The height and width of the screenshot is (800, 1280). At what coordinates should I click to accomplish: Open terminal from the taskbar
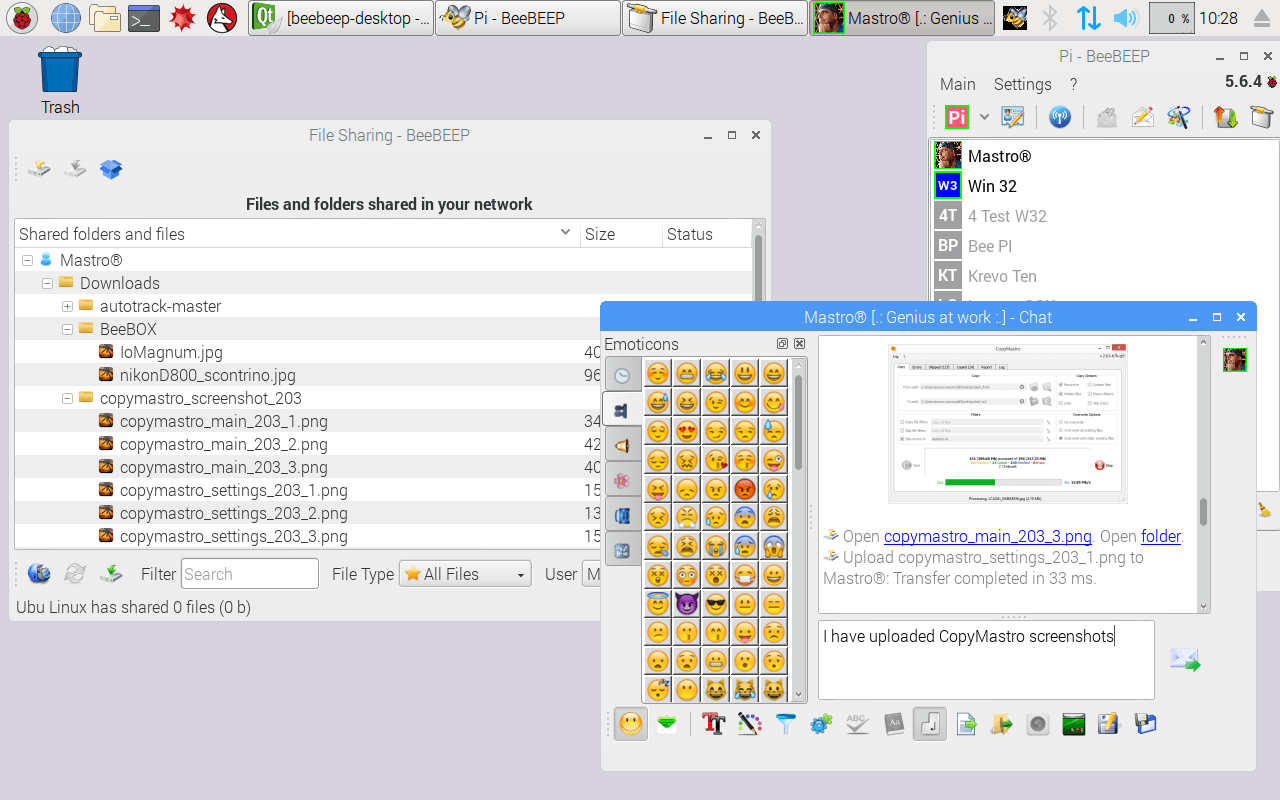[x=145, y=18]
